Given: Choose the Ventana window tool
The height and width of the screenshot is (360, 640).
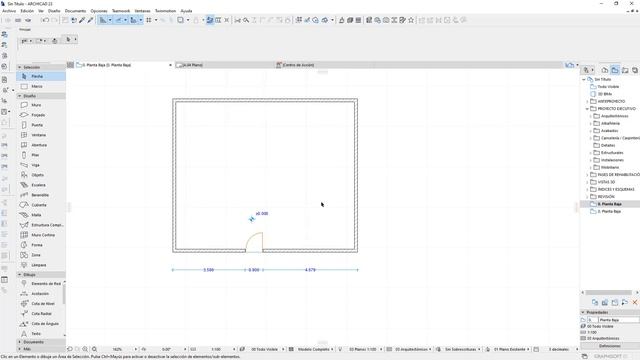Looking at the screenshot, I should tap(41, 135).
